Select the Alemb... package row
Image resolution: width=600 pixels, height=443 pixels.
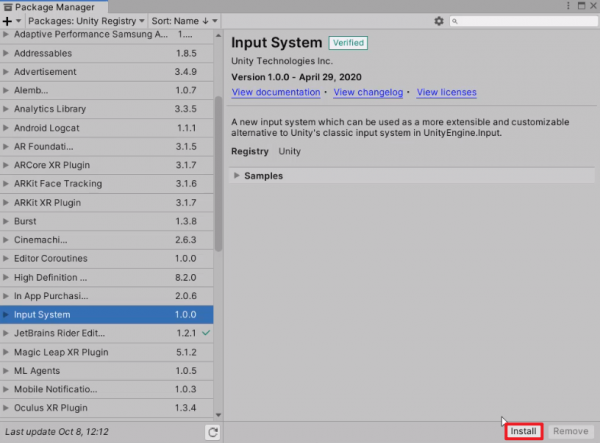(x=107, y=90)
